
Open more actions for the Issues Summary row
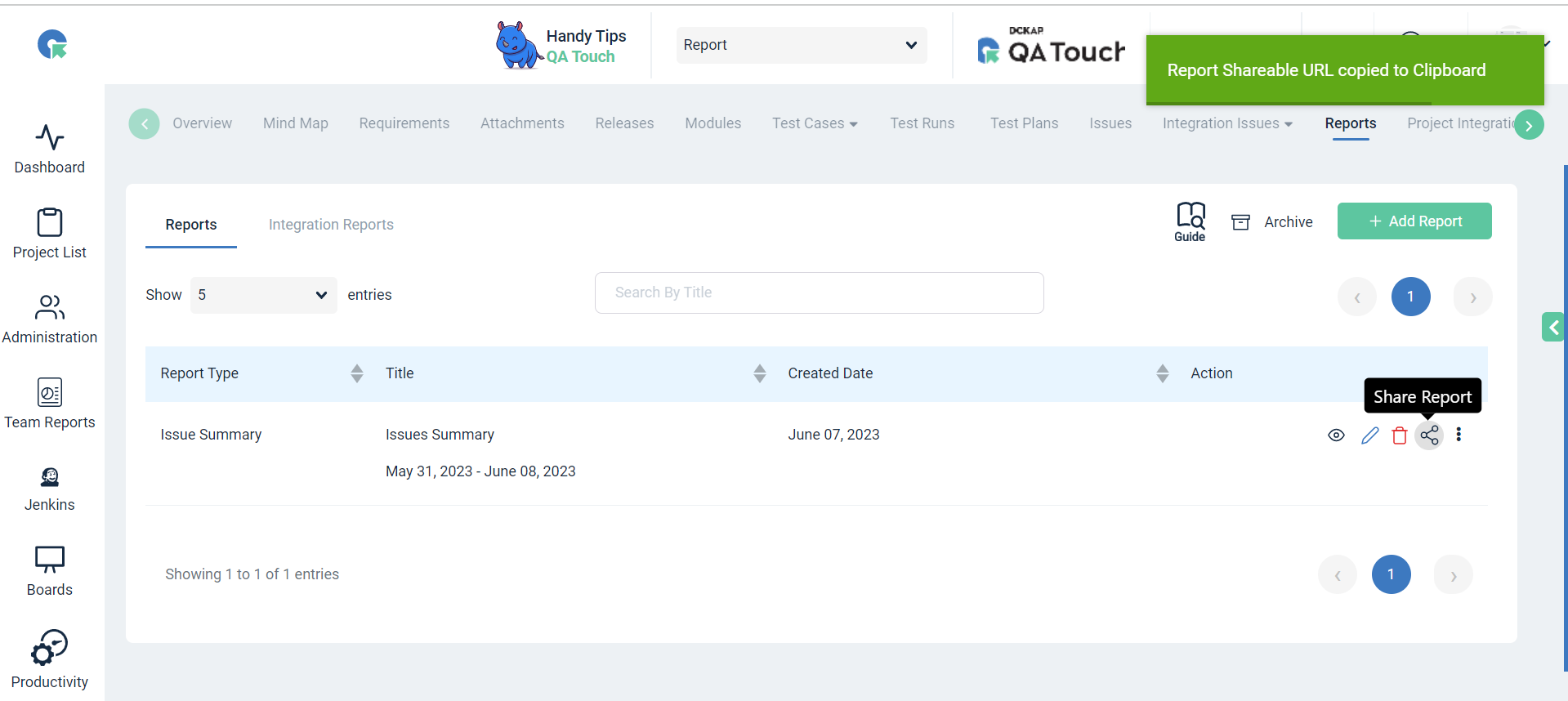click(1459, 435)
